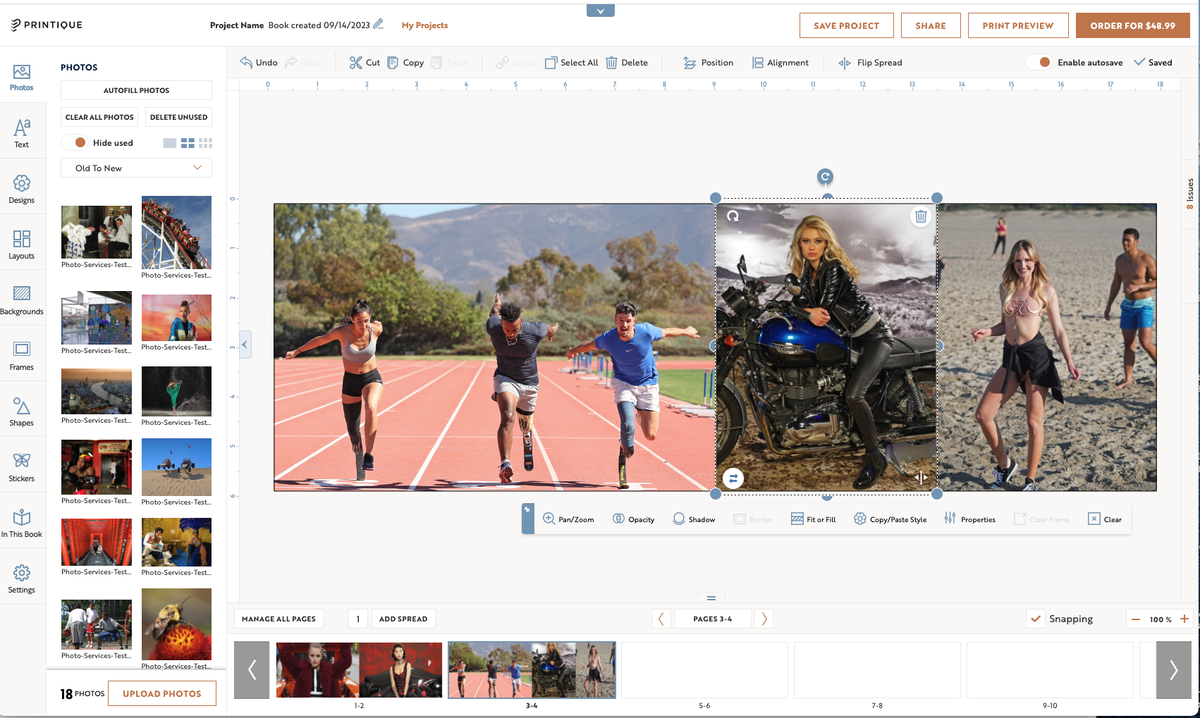Increase zoom with the plus control
This screenshot has width=1200, height=718.
pyautogui.click(x=1184, y=619)
